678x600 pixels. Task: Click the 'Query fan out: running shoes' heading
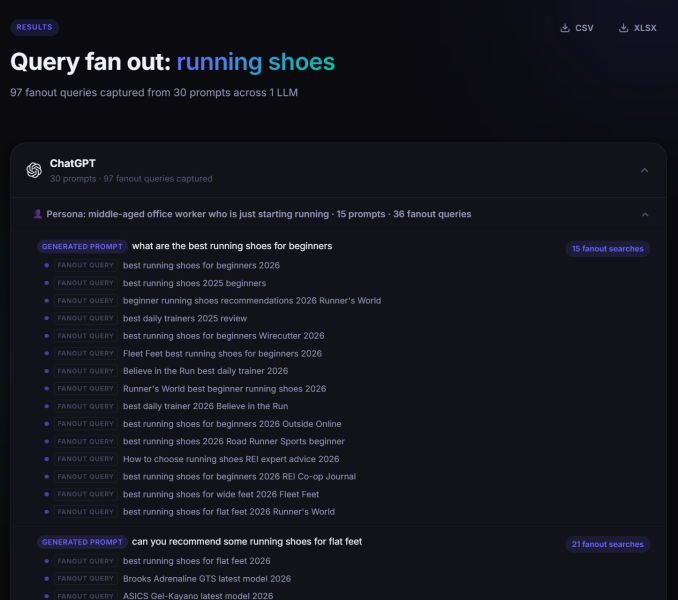coord(173,62)
